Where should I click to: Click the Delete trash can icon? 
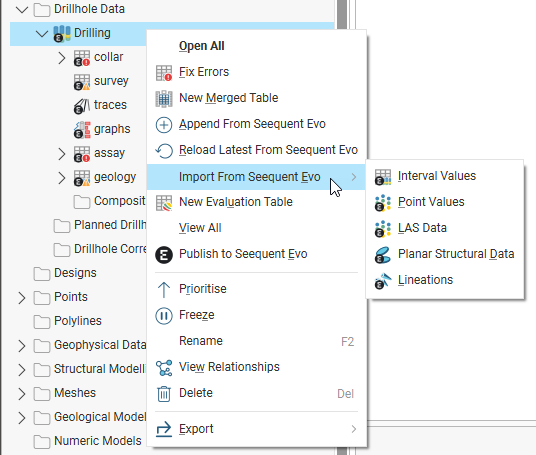164,394
